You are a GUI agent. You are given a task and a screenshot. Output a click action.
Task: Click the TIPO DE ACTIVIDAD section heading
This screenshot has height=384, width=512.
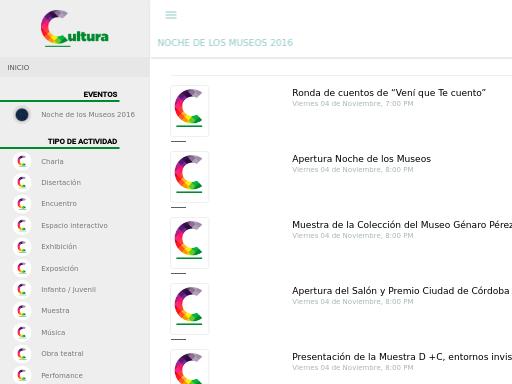(x=82, y=141)
